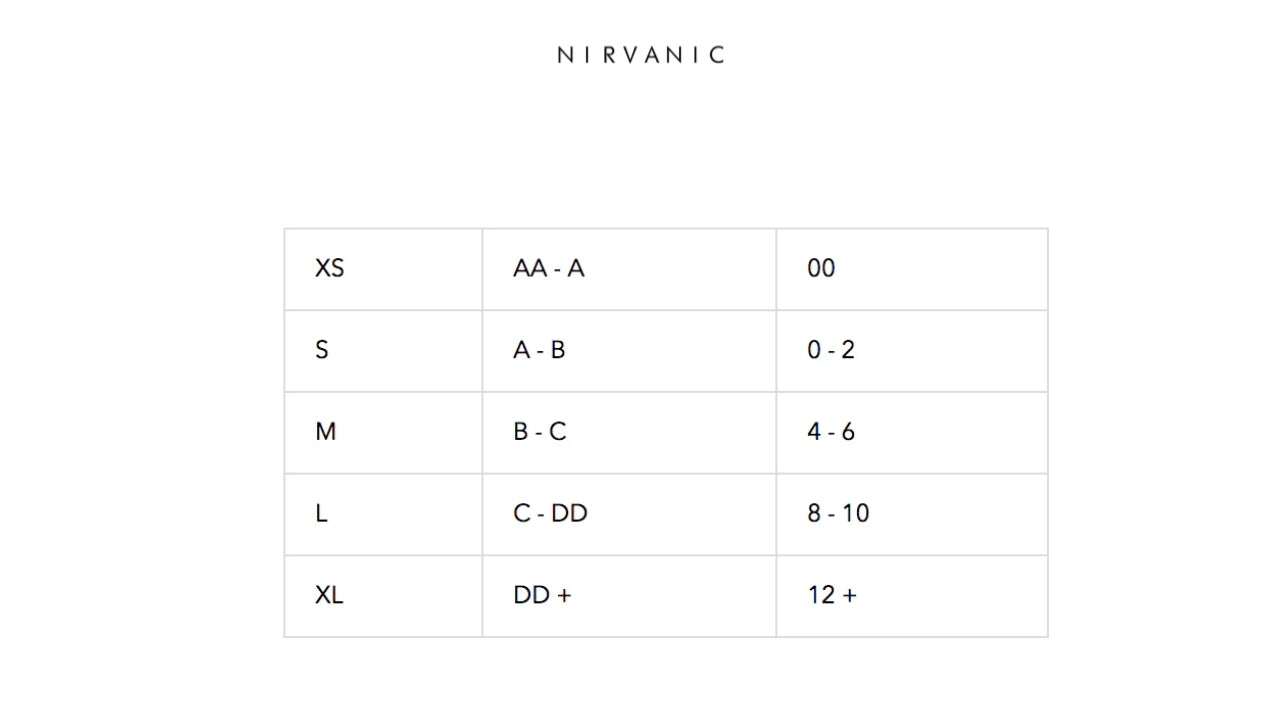Select the A - B cup cell
Screen dimensions: 1280x720
(x=539, y=350)
